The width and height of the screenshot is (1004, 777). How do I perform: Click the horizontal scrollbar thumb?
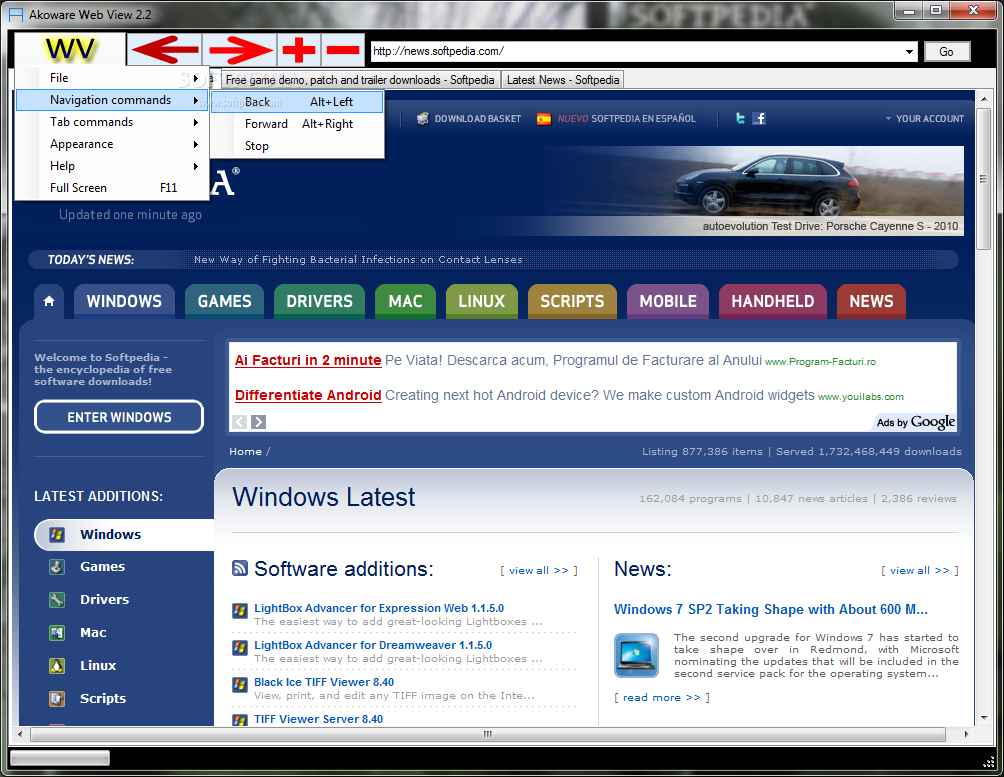click(x=488, y=734)
